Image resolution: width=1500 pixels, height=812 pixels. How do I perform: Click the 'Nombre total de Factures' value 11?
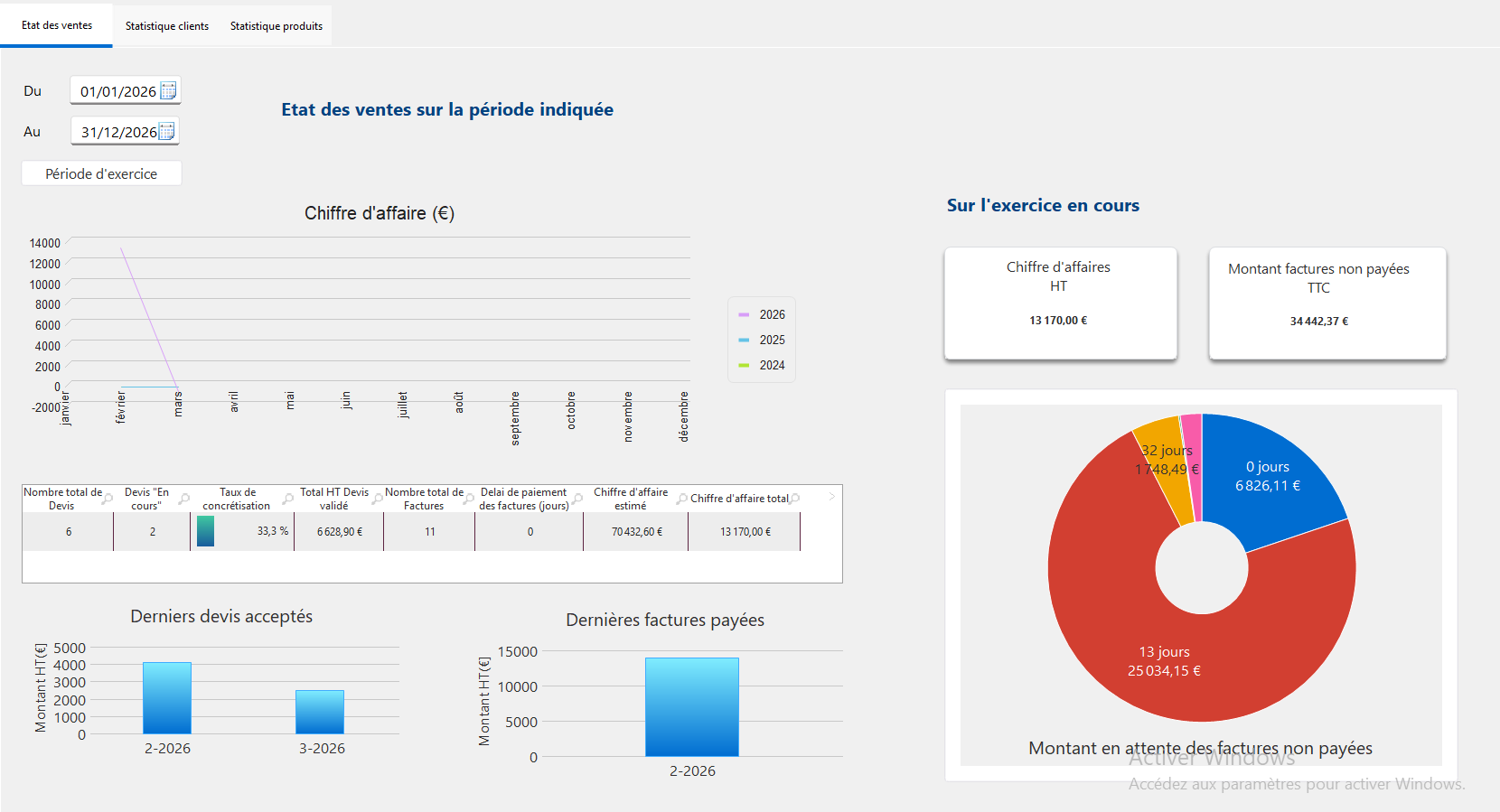(430, 532)
